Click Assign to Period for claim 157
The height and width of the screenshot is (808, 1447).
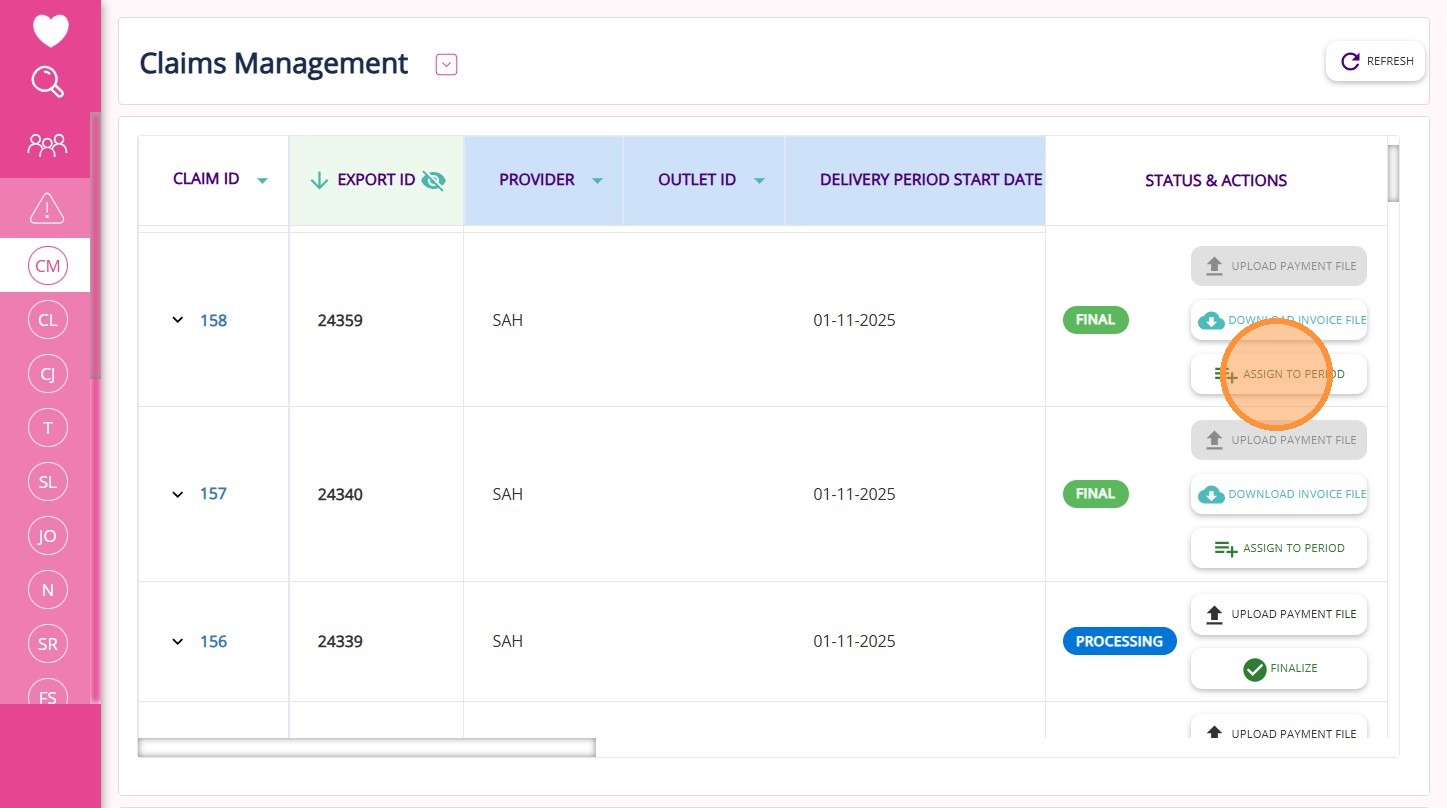pos(1278,548)
